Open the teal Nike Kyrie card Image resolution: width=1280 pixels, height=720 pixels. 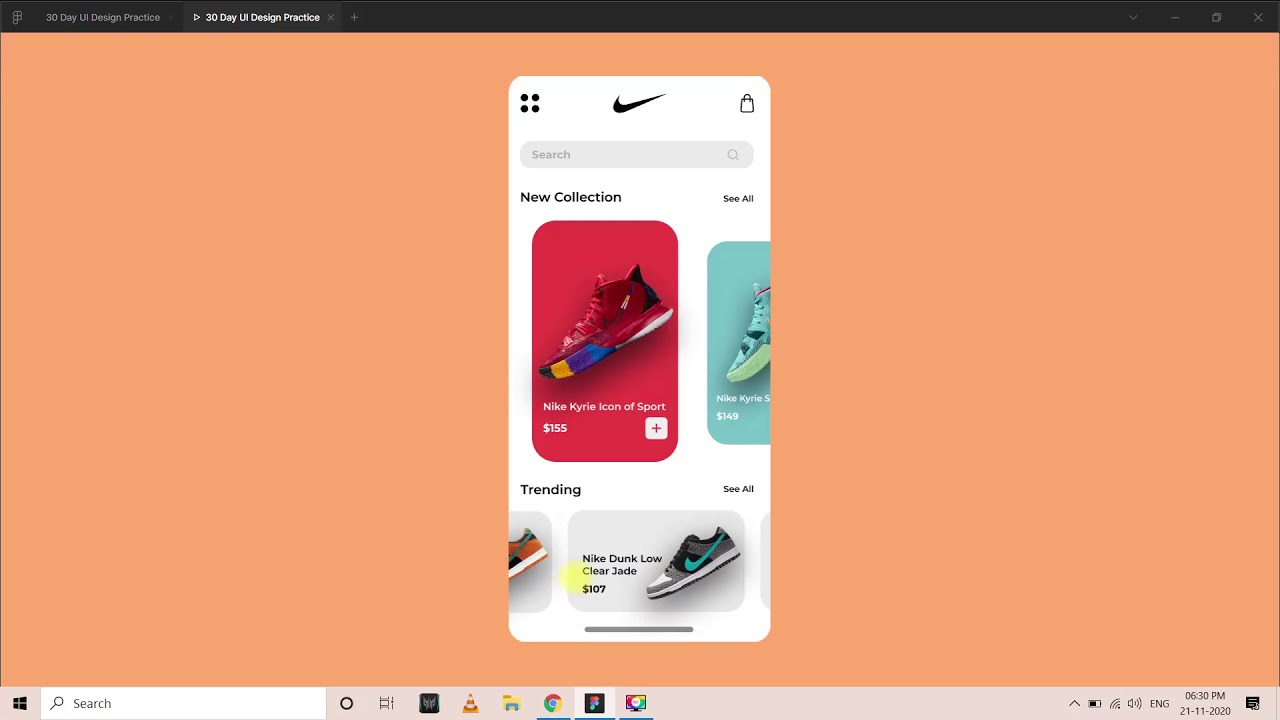739,343
